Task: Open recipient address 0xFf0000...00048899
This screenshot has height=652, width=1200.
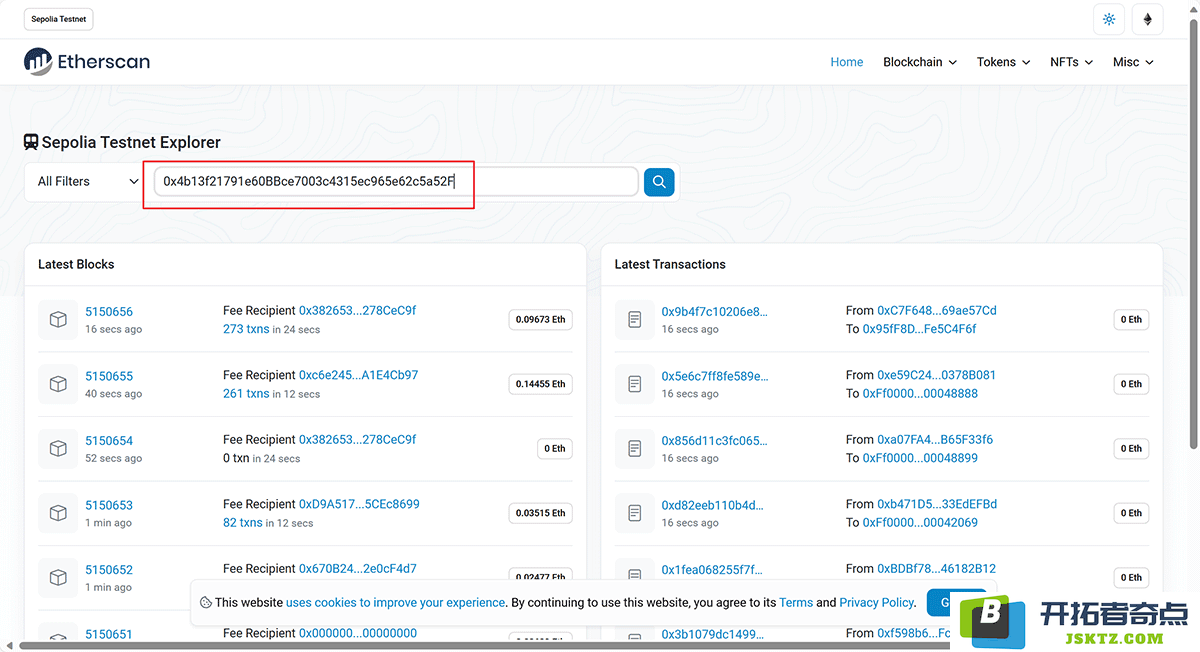Action: [921, 458]
